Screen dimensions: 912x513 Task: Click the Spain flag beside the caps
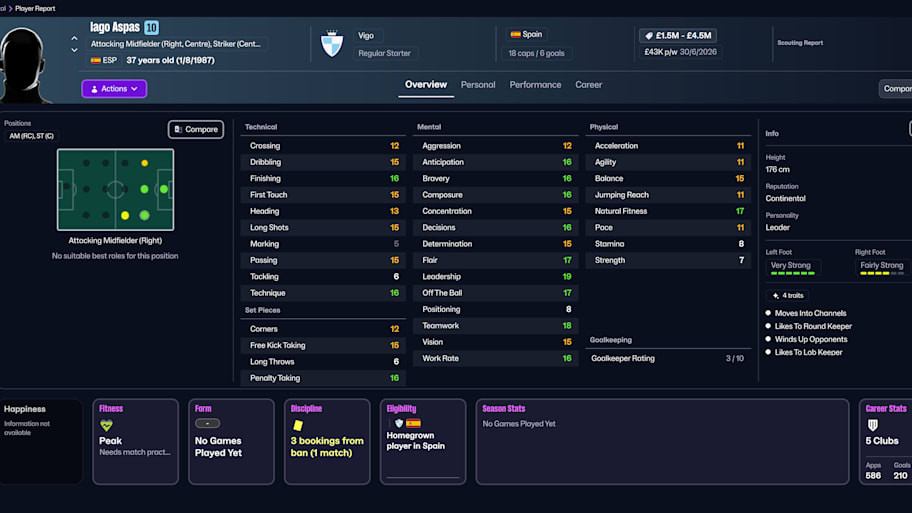(x=515, y=34)
